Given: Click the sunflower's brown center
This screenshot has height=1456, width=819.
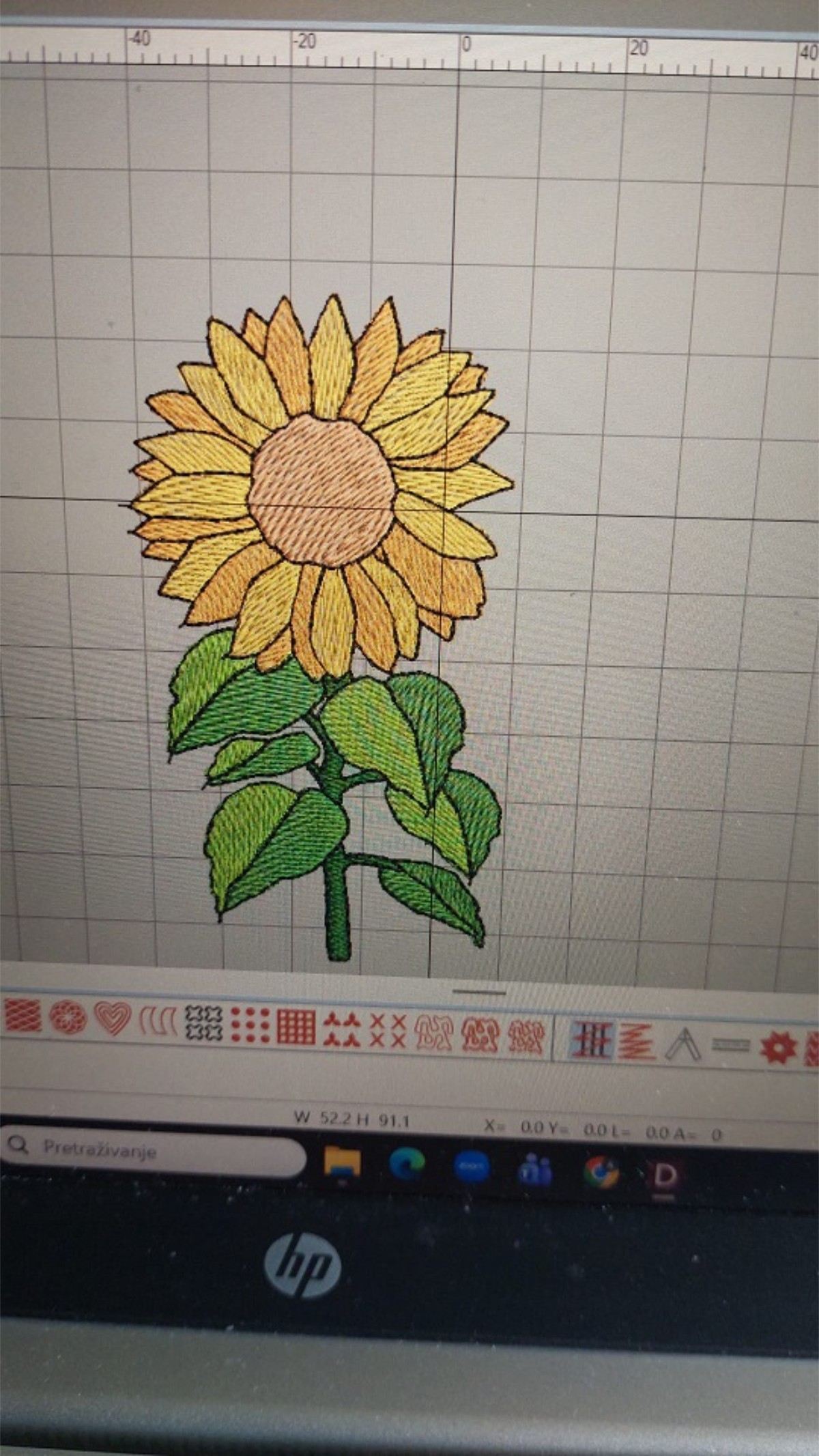Looking at the screenshot, I should 321,490.
